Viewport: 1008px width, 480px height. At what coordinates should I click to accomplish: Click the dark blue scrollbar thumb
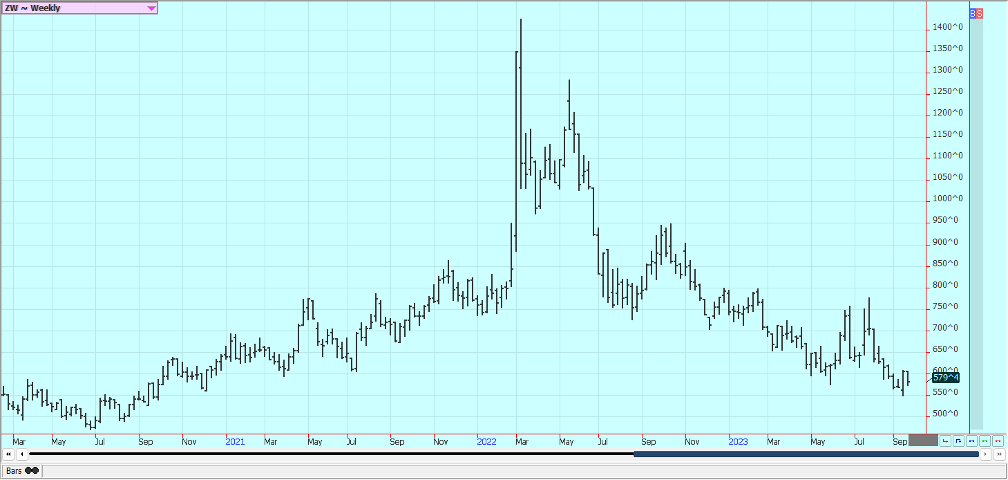pyautogui.click(x=806, y=454)
